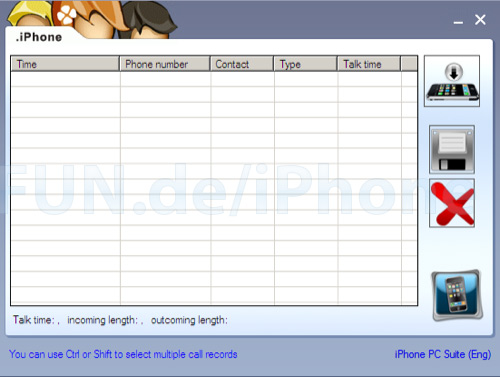The image size is (500, 377).
Task: Sort by the Phone number column header
Action: pos(165,64)
